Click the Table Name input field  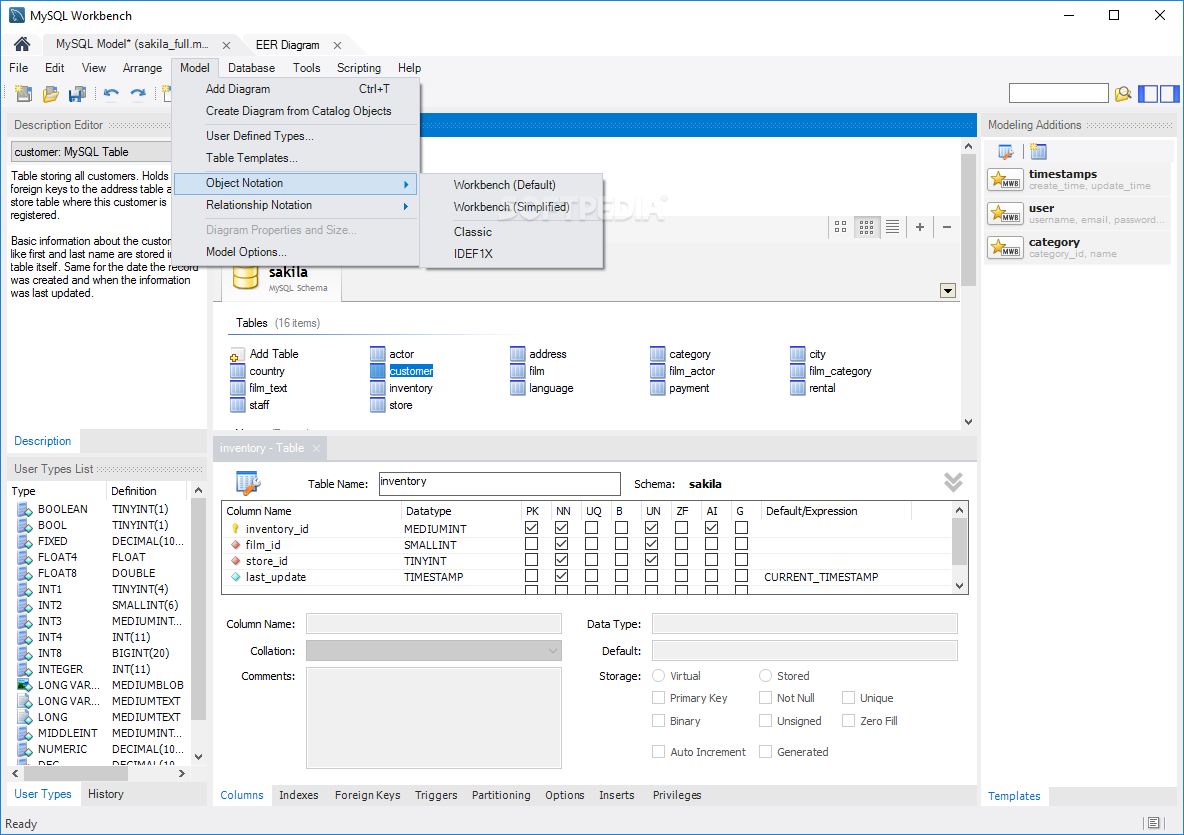(x=499, y=483)
